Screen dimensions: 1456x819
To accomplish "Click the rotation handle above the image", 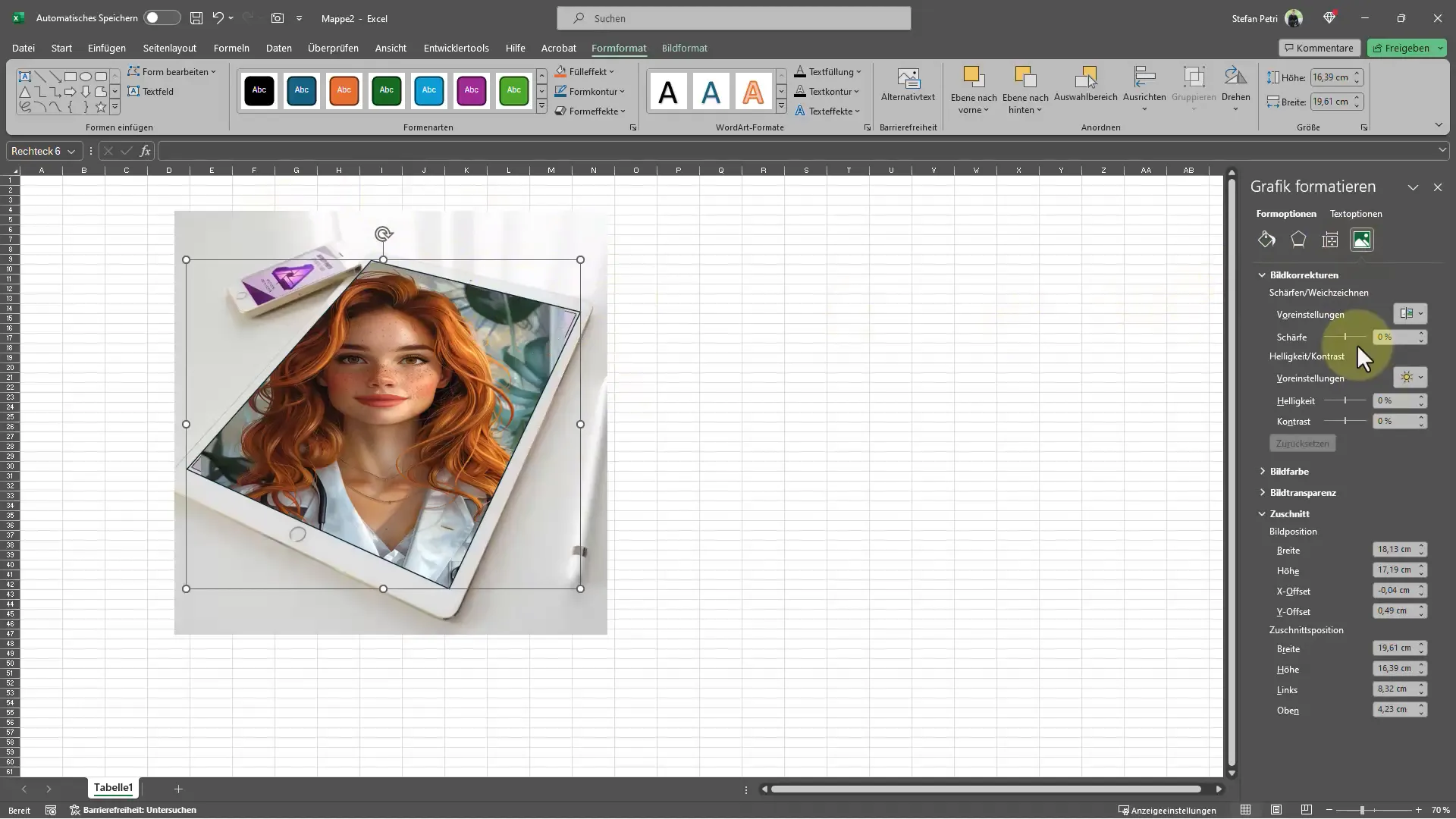I will tap(384, 234).
